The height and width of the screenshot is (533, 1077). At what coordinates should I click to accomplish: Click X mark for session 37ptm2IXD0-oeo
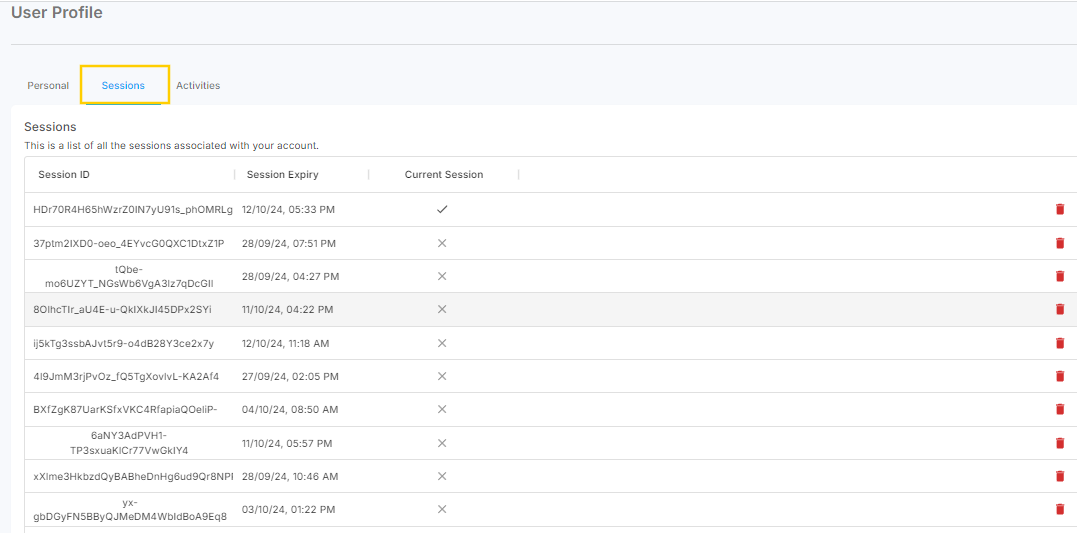442,243
